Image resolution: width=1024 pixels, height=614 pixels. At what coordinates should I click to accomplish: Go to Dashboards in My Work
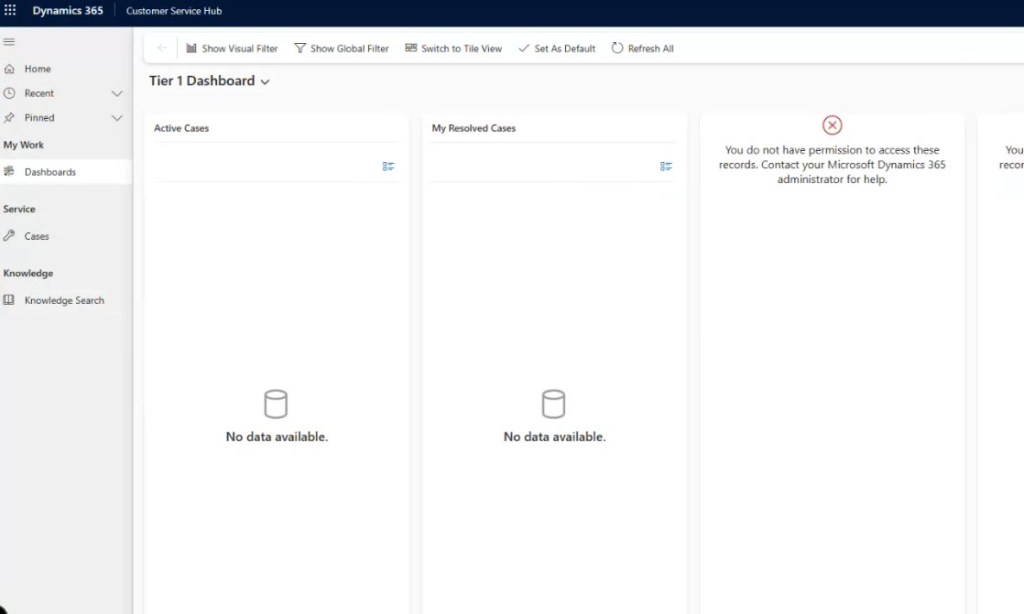tap(50, 172)
